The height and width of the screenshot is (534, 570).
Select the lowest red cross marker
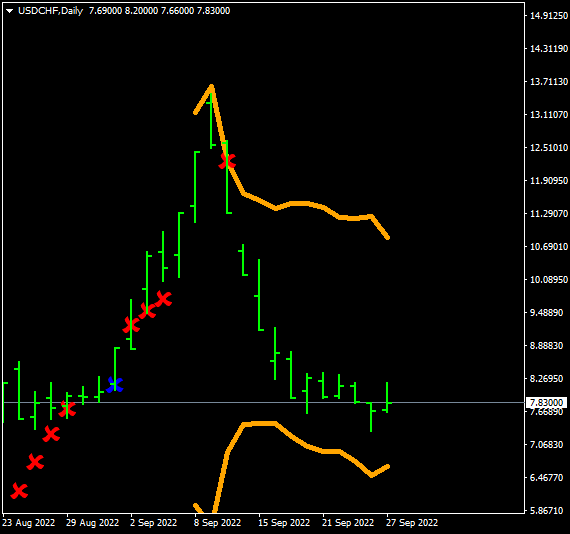19,491
